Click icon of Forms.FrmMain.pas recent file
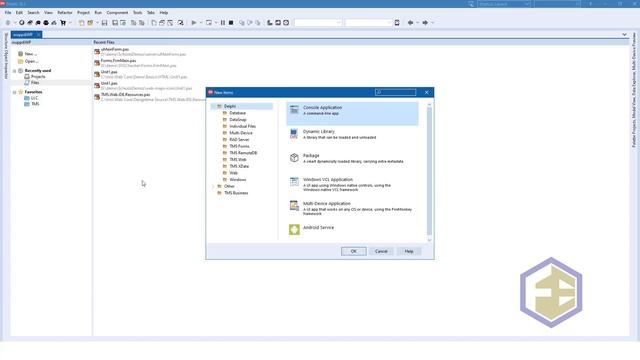Image resolution: width=640 pixels, height=360 pixels. pyautogui.click(x=97, y=63)
